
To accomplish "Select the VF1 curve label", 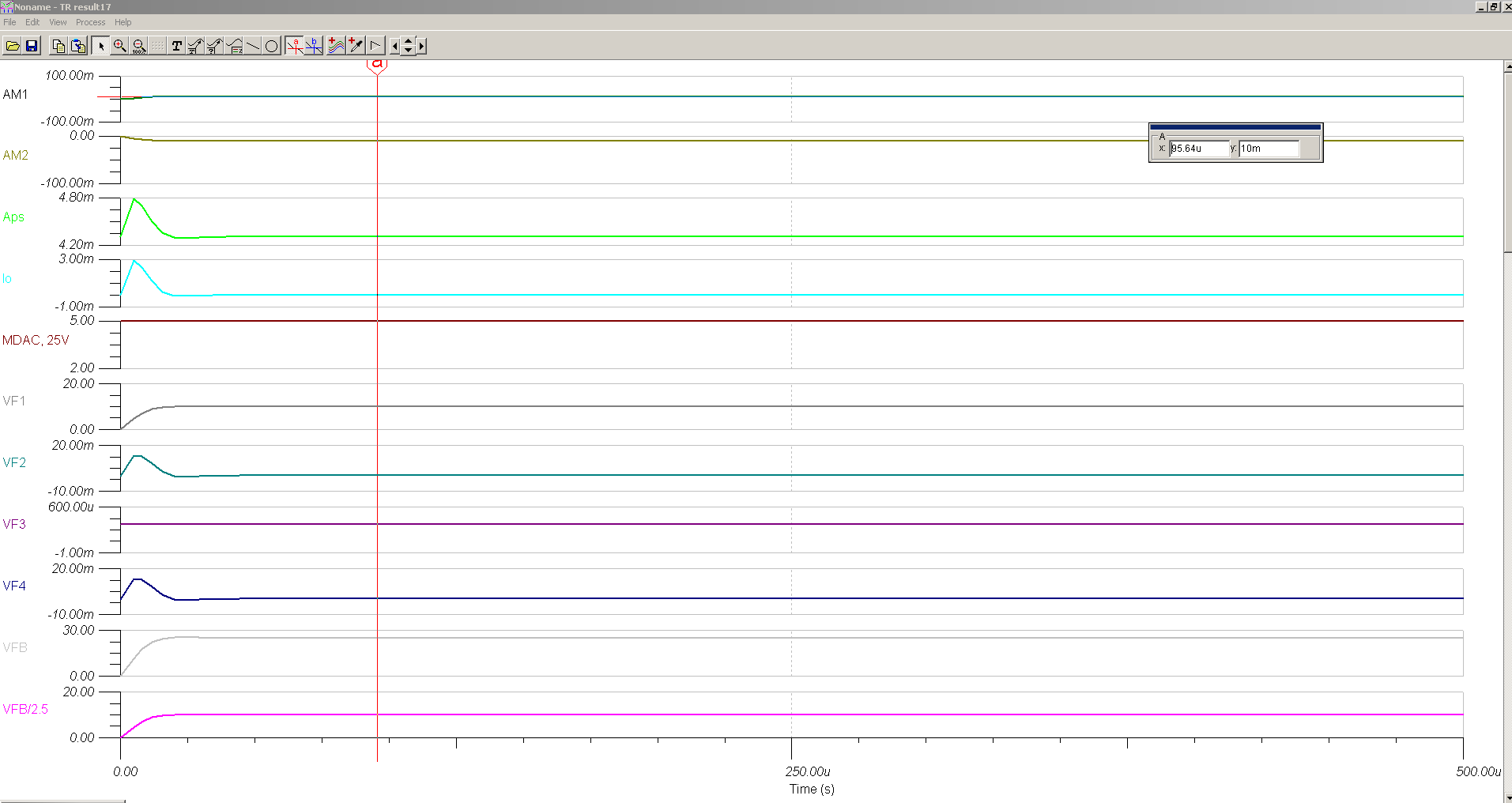I will (x=14, y=401).
